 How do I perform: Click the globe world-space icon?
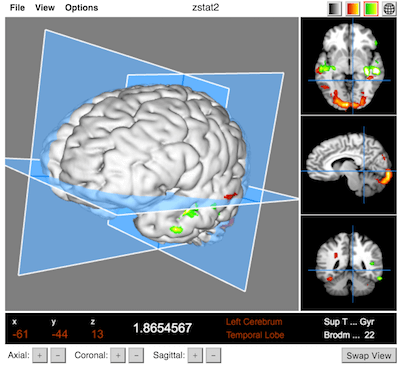(x=389, y=9)
